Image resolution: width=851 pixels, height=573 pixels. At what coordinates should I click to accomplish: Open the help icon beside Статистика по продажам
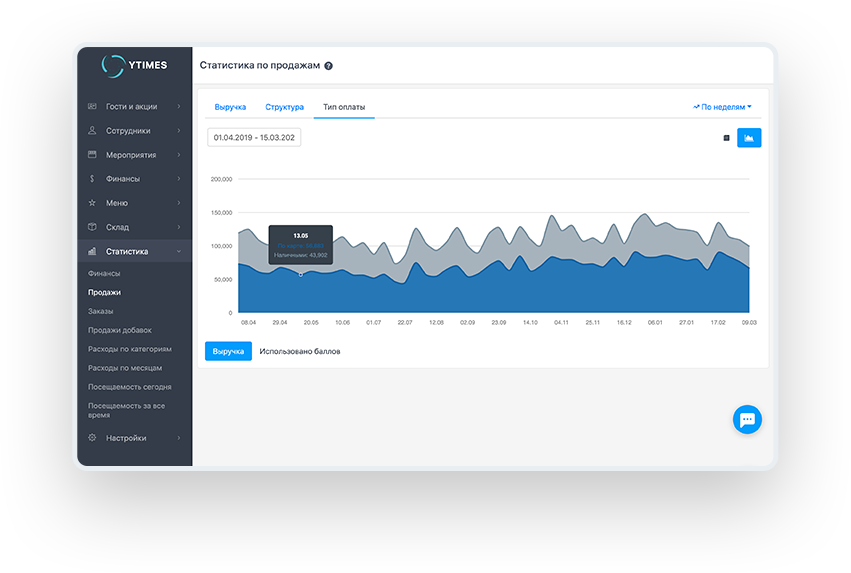tap(328, 66)
